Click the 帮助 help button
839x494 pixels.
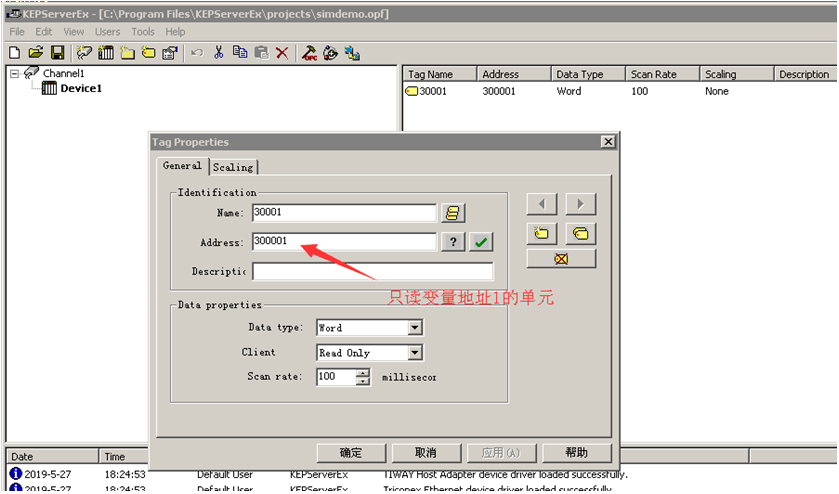577,453
